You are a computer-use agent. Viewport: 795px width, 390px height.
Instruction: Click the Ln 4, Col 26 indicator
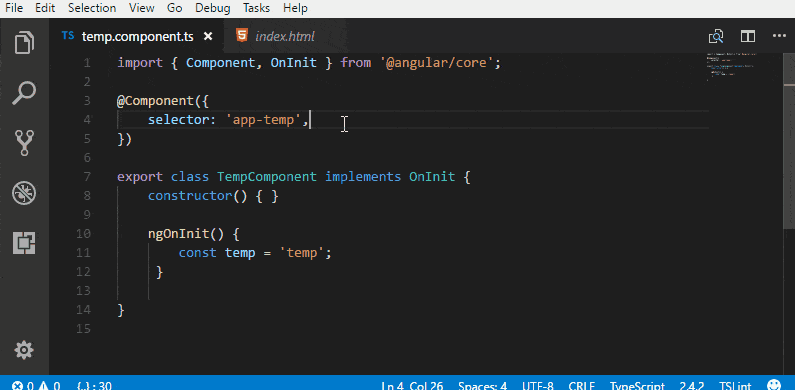(412, 386)
